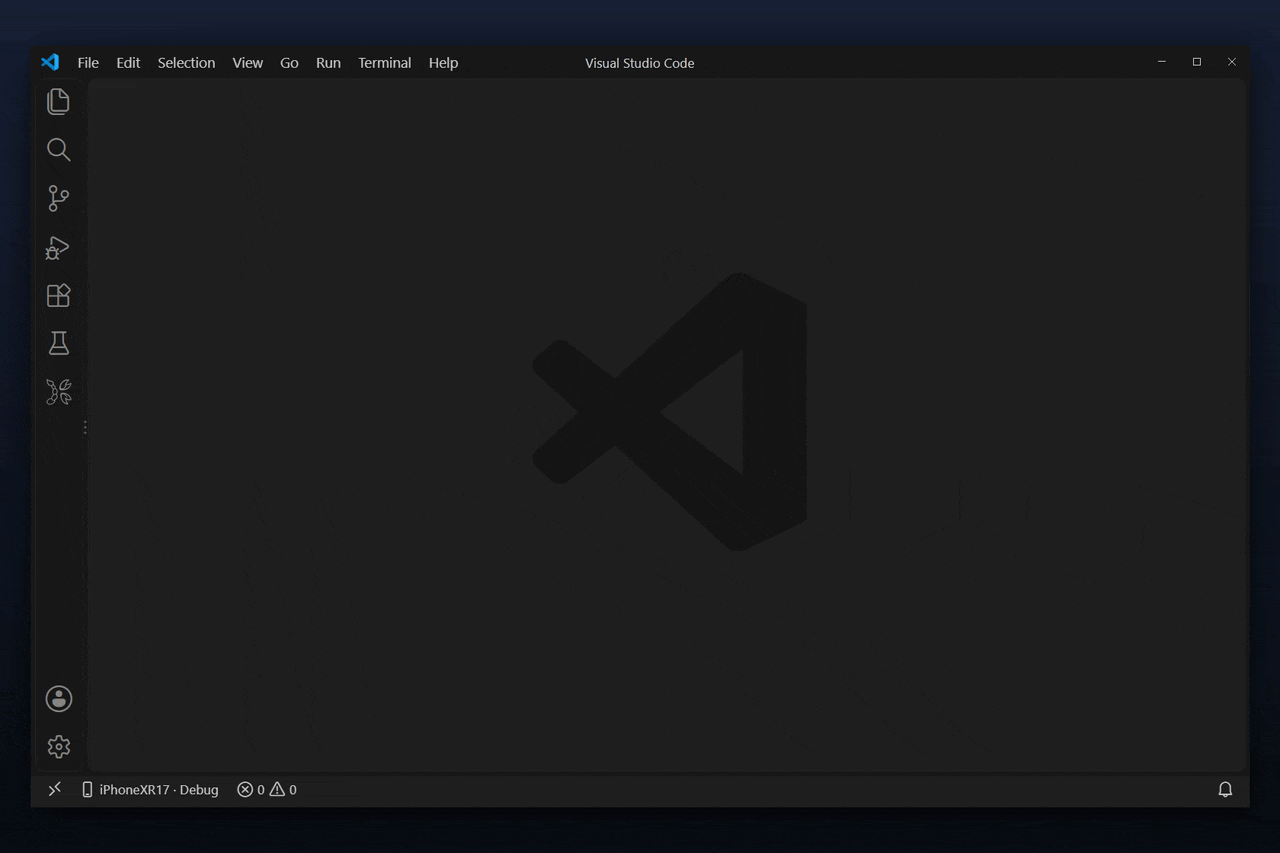This screenshot has width=1280, height=853.
Task: Minimize the Visual Studio Code window
Action: [1162, 62]
